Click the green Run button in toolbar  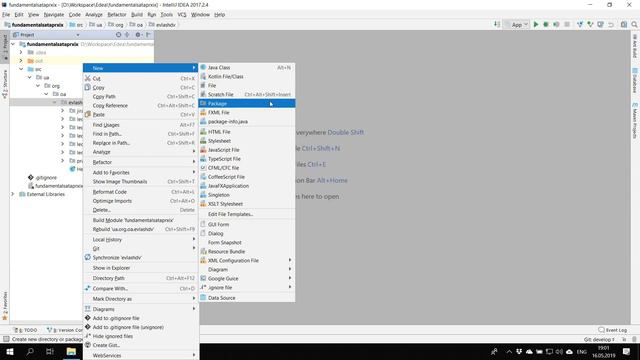click(x=536, y=24)
